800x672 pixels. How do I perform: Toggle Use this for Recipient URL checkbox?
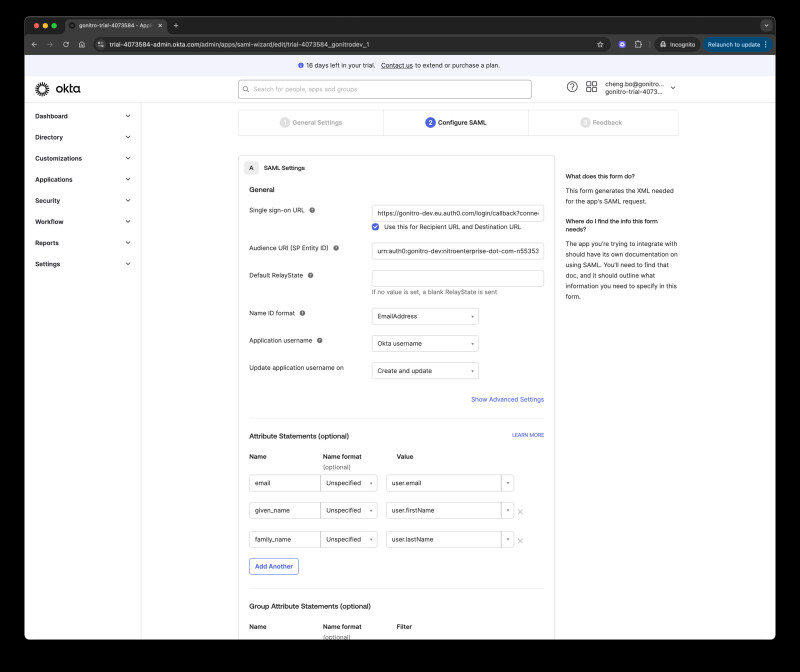tap(376, 227)
